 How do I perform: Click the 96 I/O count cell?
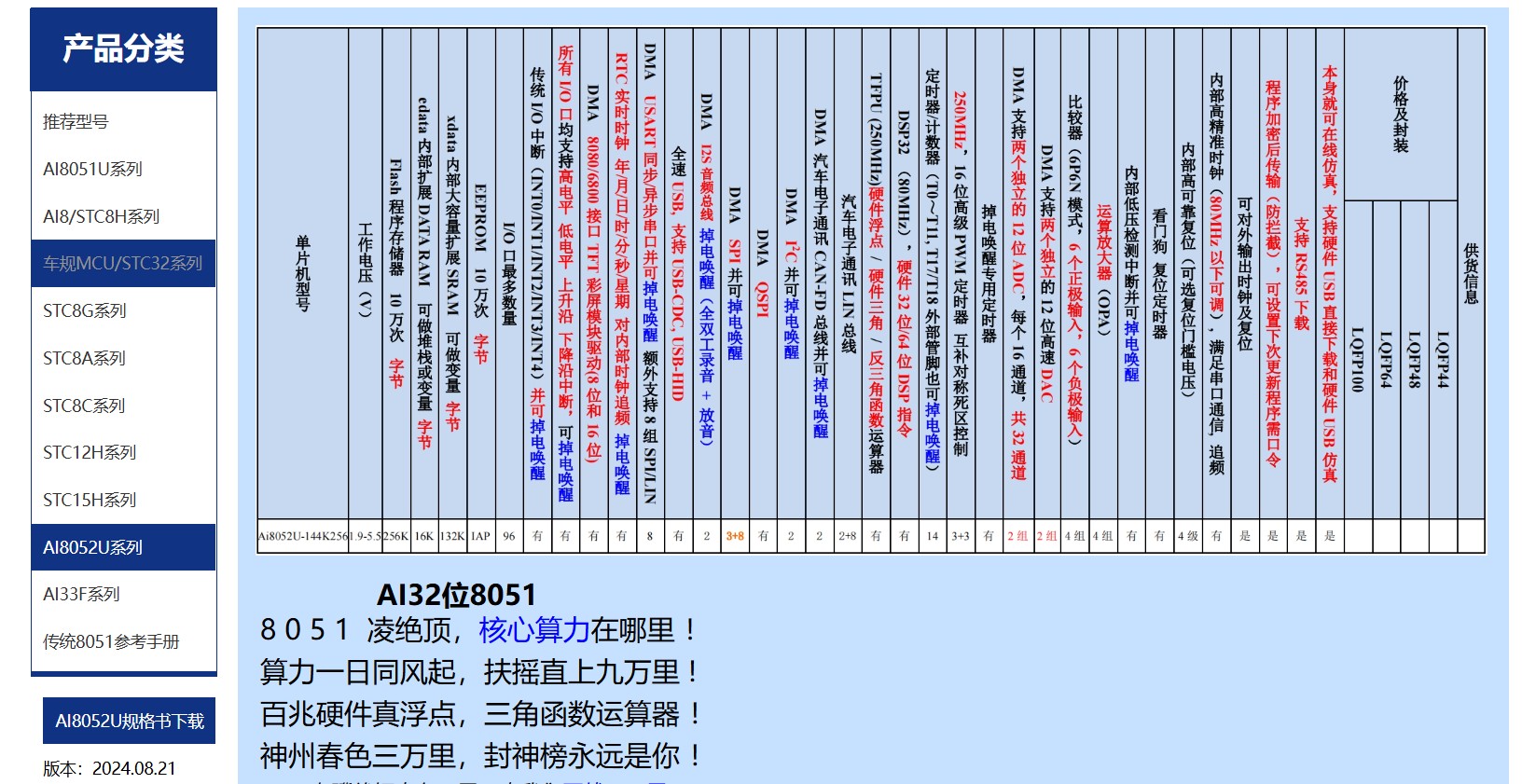(x=509, y=536)
